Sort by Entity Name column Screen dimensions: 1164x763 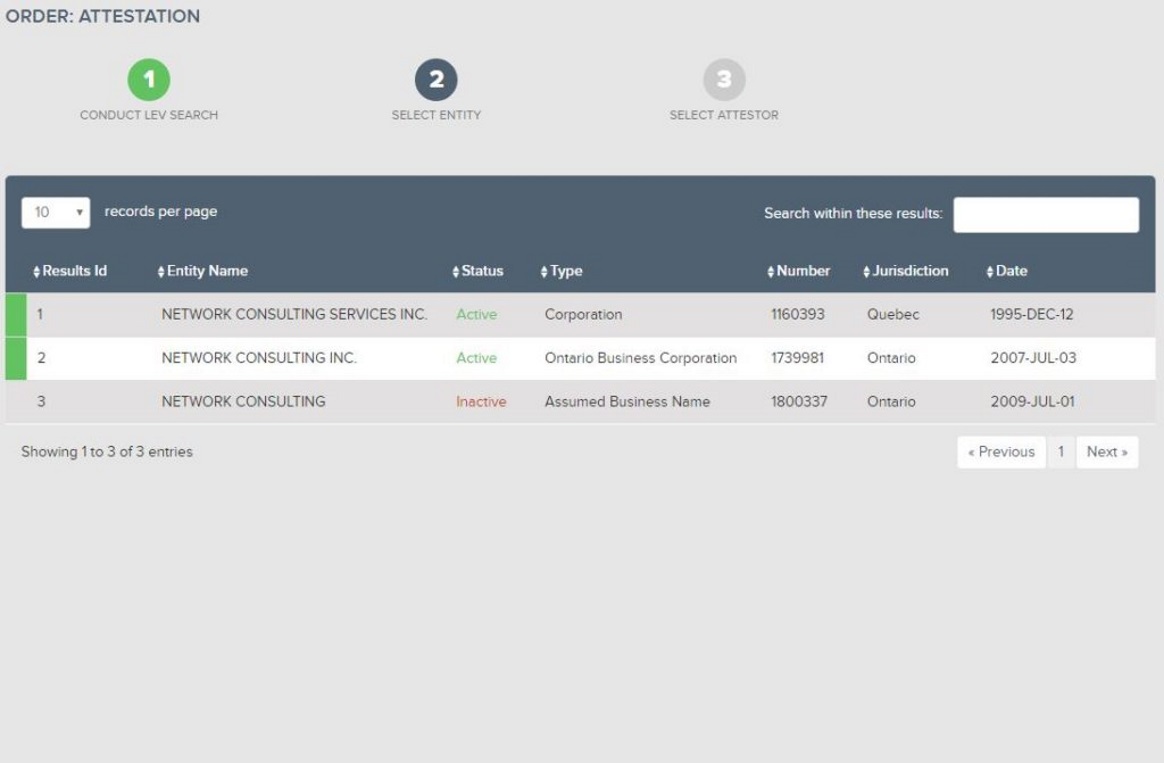pos(203,271)
